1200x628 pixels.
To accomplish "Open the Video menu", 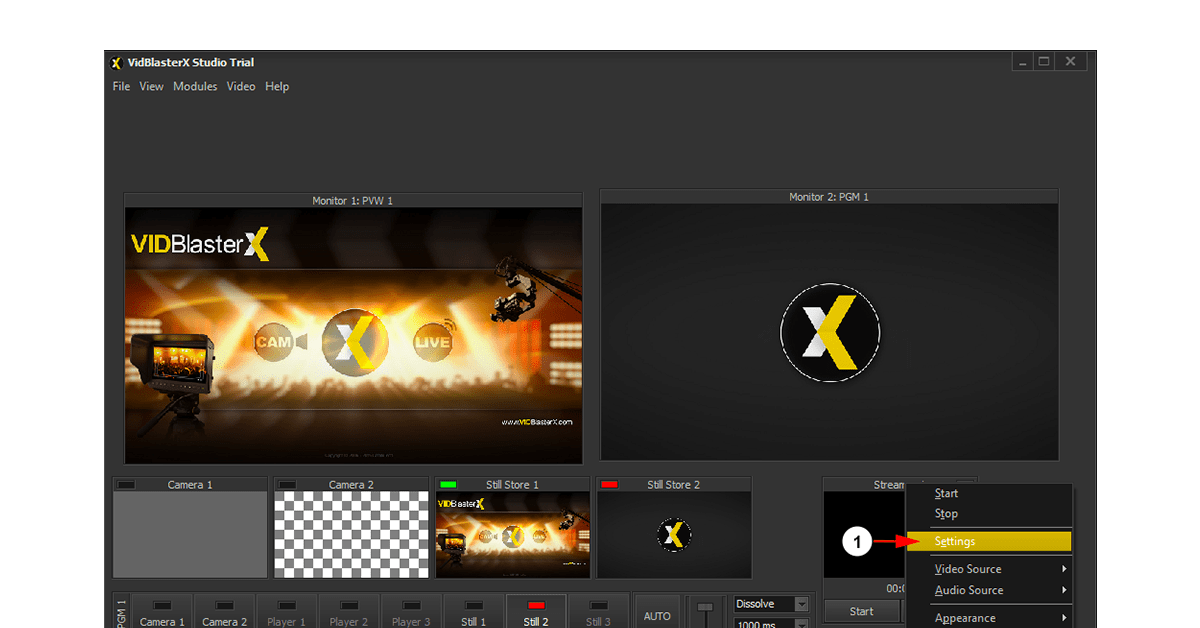I will (x=241, y=86).
